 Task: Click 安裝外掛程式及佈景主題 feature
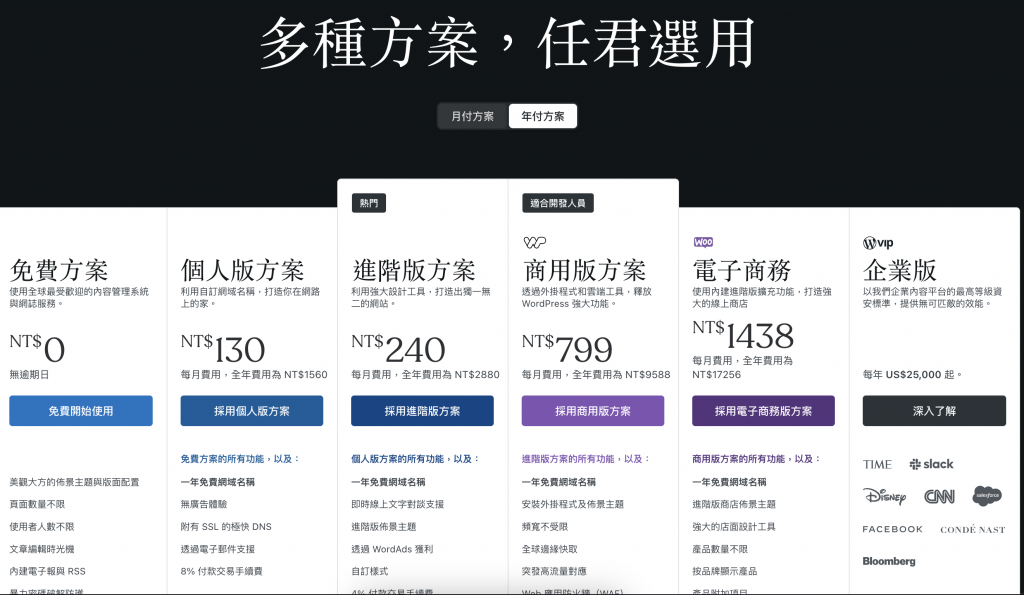[x=573, y=504]
